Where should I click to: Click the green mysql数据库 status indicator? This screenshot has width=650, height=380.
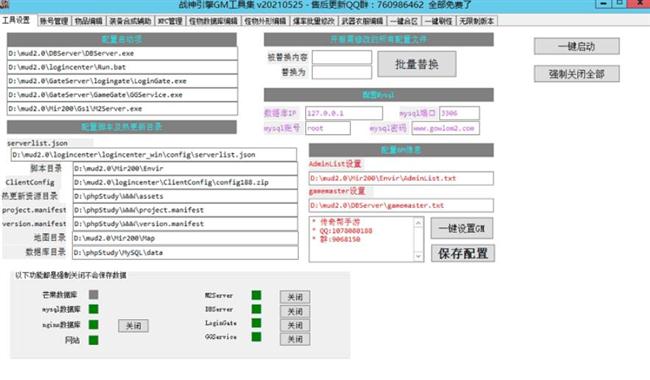pos(93,309)
